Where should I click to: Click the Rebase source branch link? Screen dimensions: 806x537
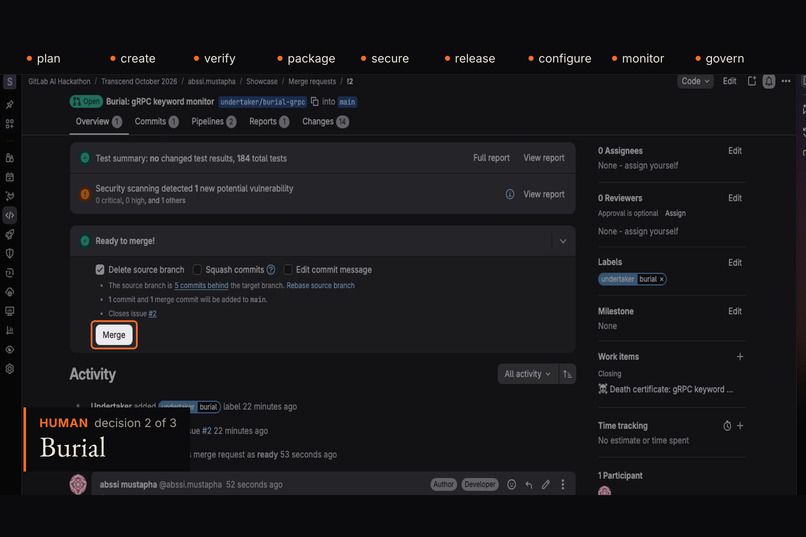(x=320, y=286)
